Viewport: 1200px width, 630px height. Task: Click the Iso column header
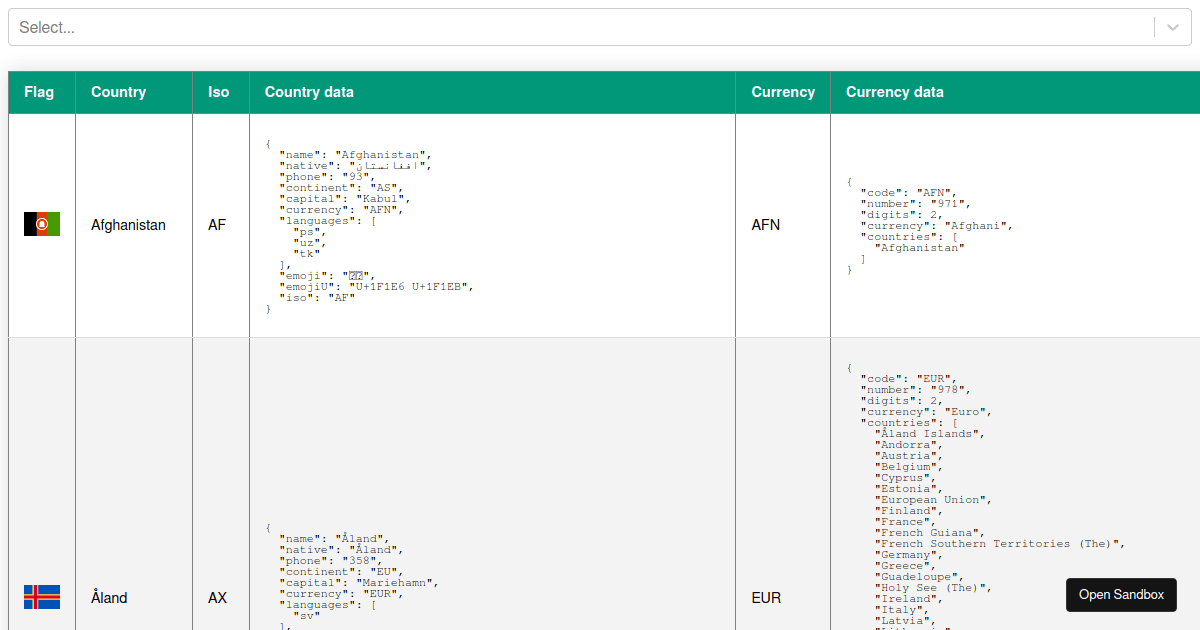tap(219, 91)
